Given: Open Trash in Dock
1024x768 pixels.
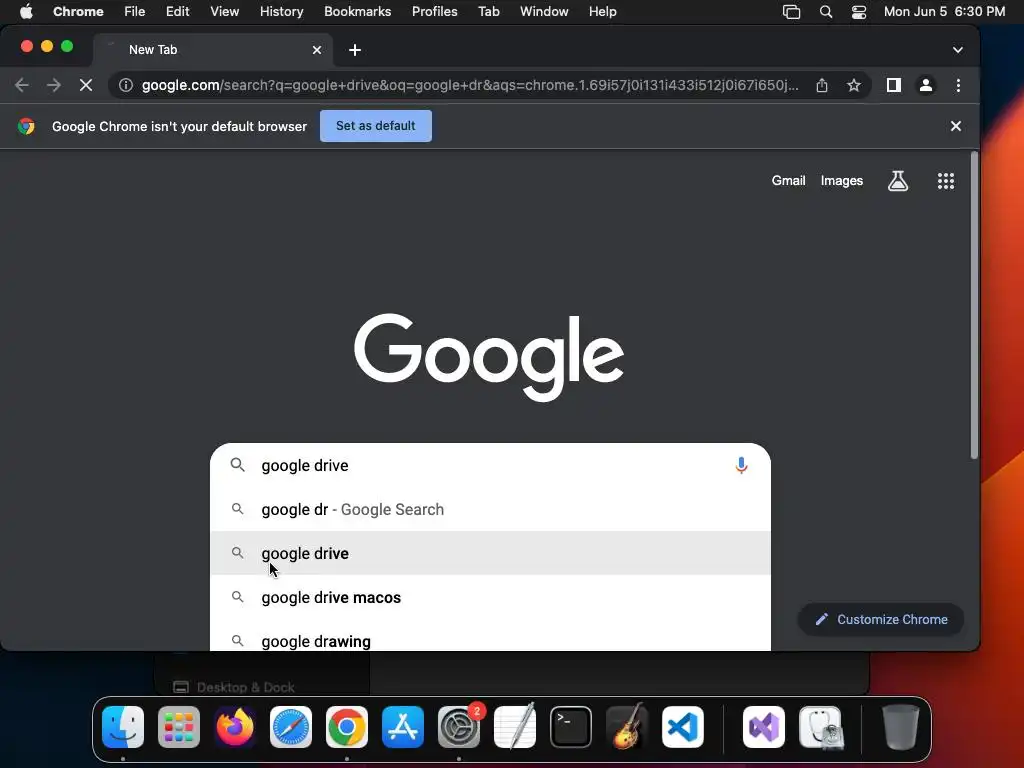Looking at the screenshot, I should [x=901, y=727].
